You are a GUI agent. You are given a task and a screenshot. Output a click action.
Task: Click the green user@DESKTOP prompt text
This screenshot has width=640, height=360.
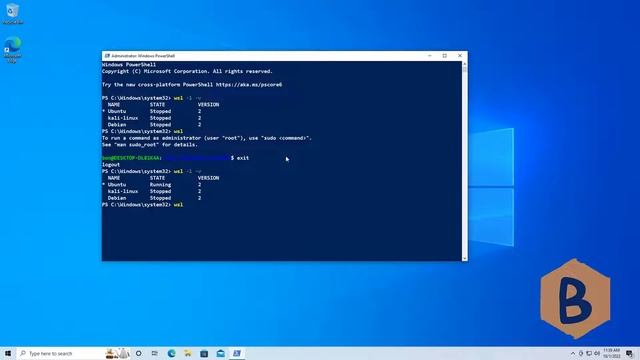pyautogui.click(x=131, y=158)
